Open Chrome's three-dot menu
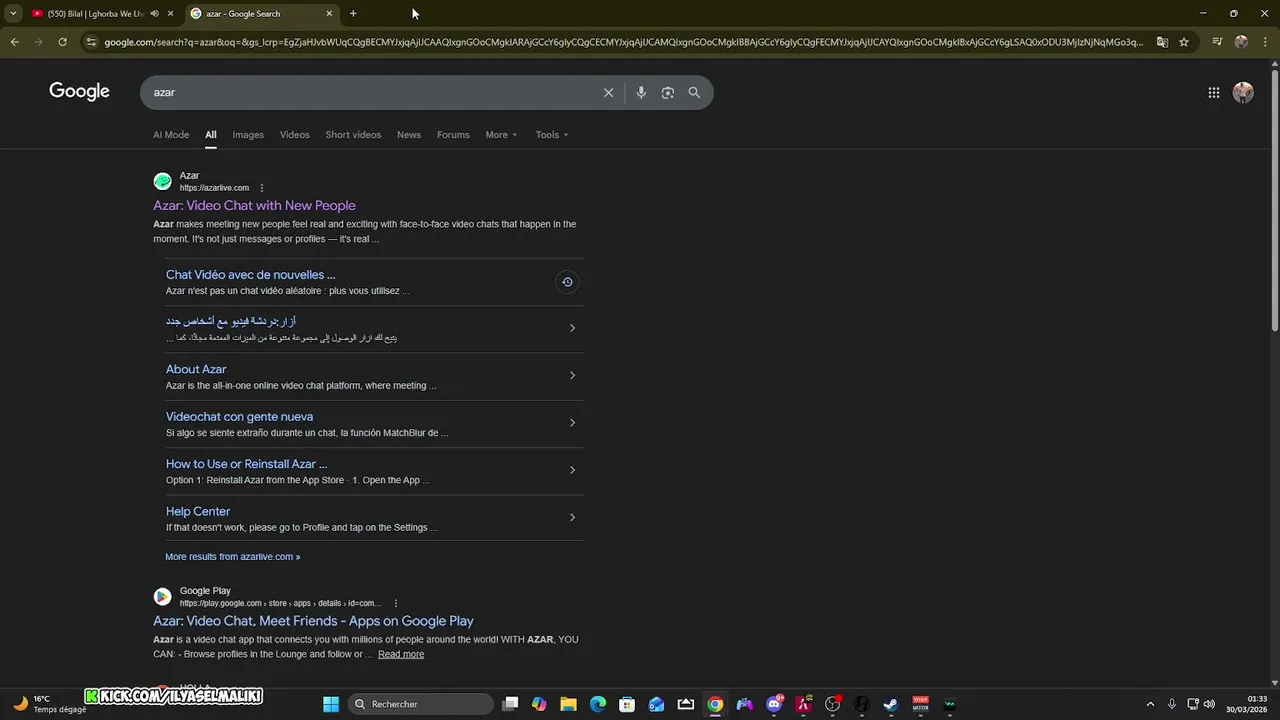Viewport: 1280px width, 720px height. click(1264, 42)
